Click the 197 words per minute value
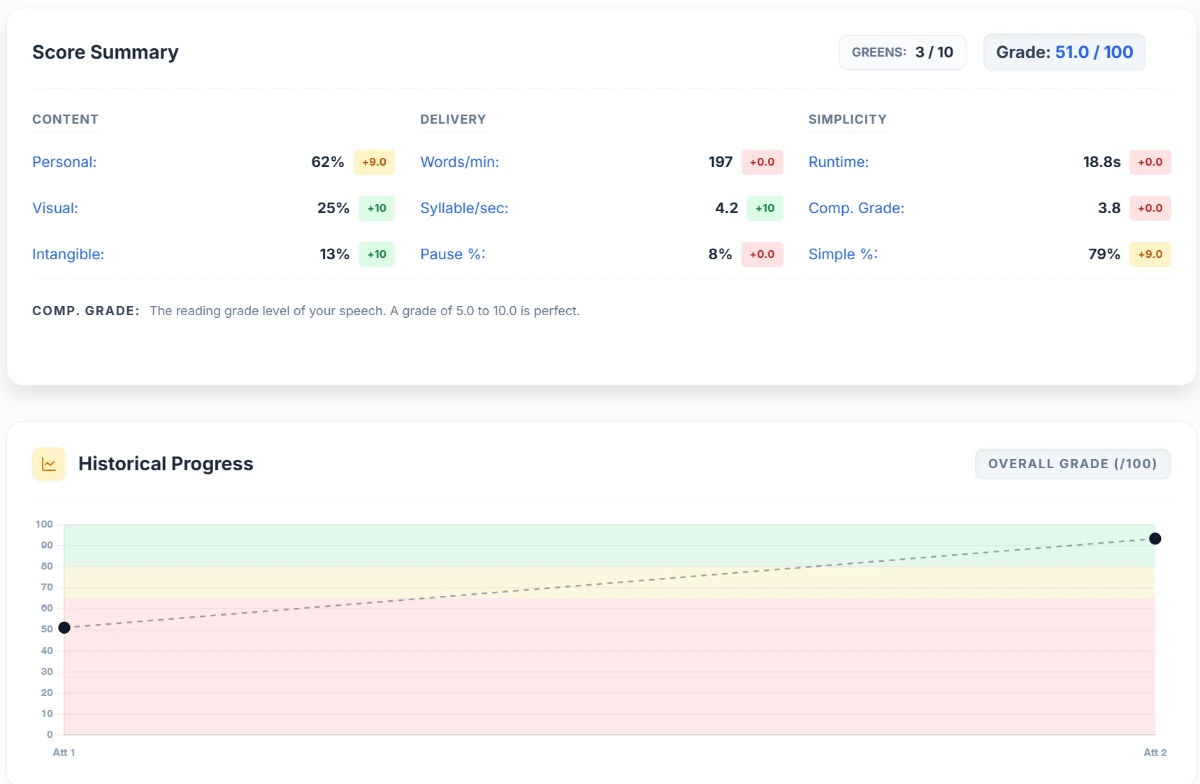The image size is (1200, 784). 721,162
